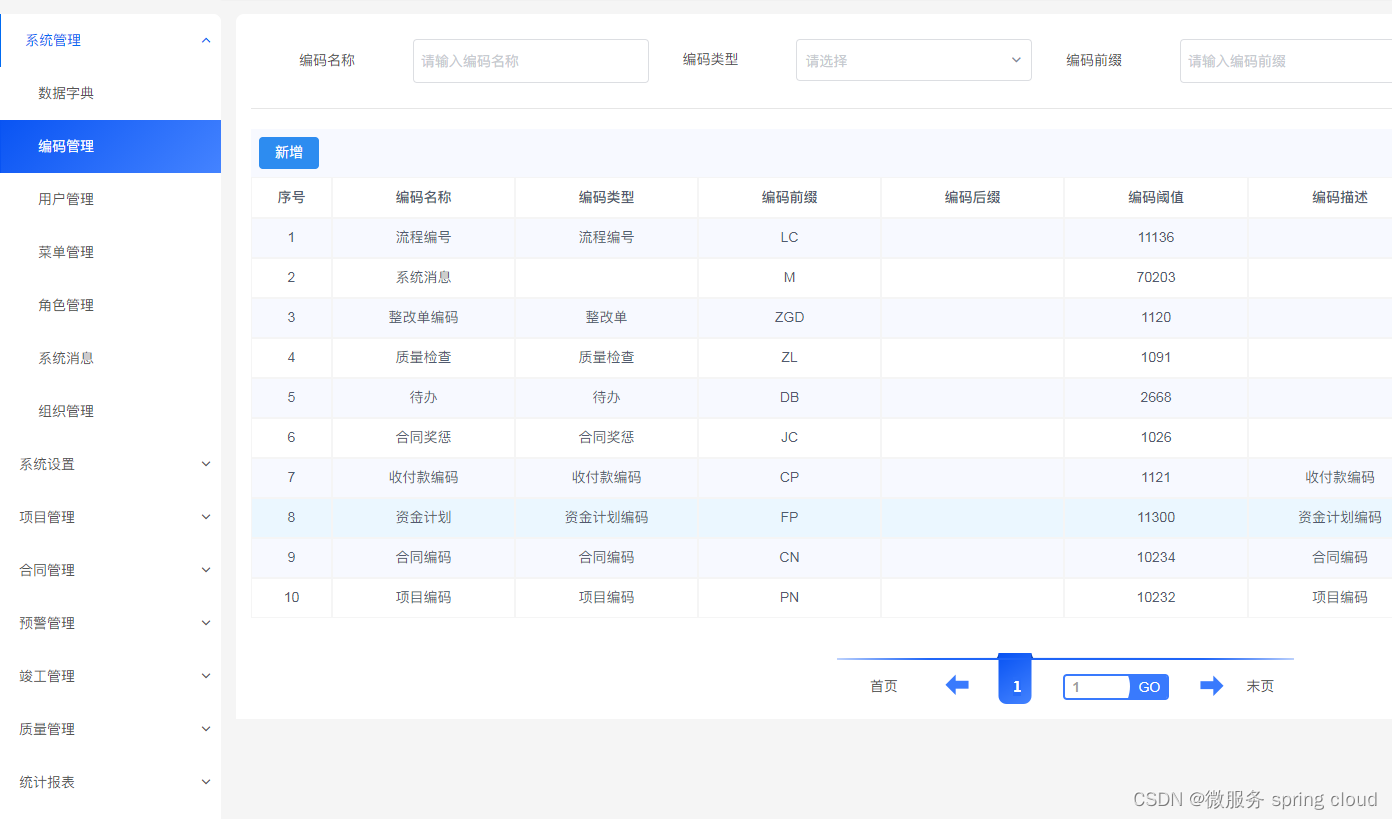Click threshold value 11136

click(x=1156, y=238)
